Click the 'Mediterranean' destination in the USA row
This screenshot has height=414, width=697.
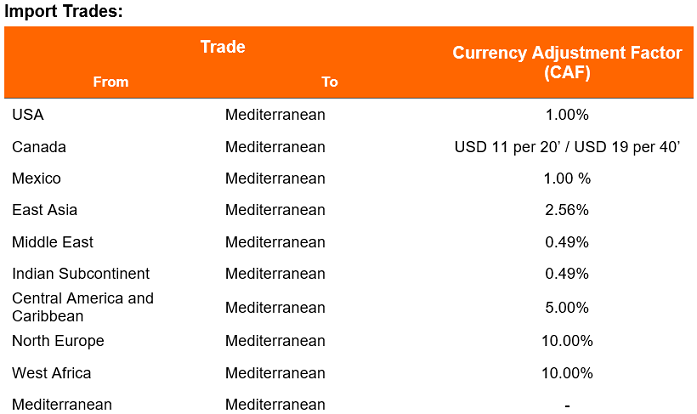275,115
